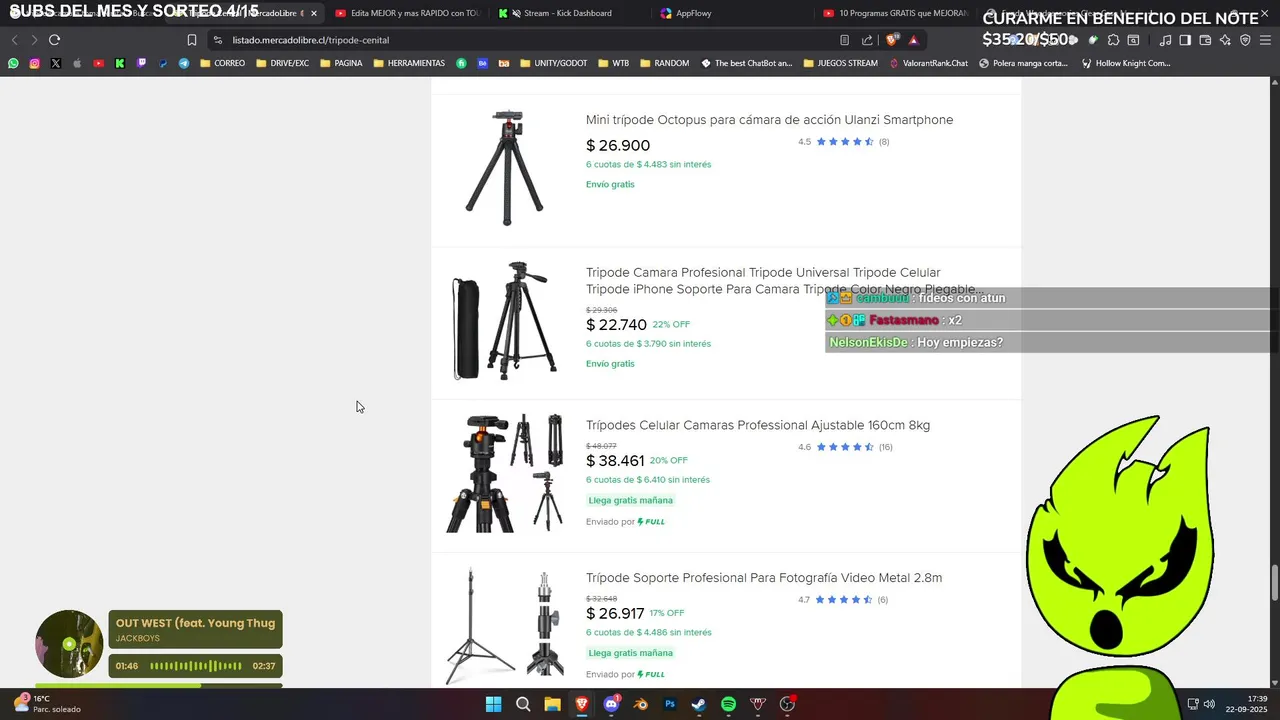Viewport: 1280px width, 720px height.
Task: Open Photoshop from the taskbar
Action: click(x=670, y=704)
